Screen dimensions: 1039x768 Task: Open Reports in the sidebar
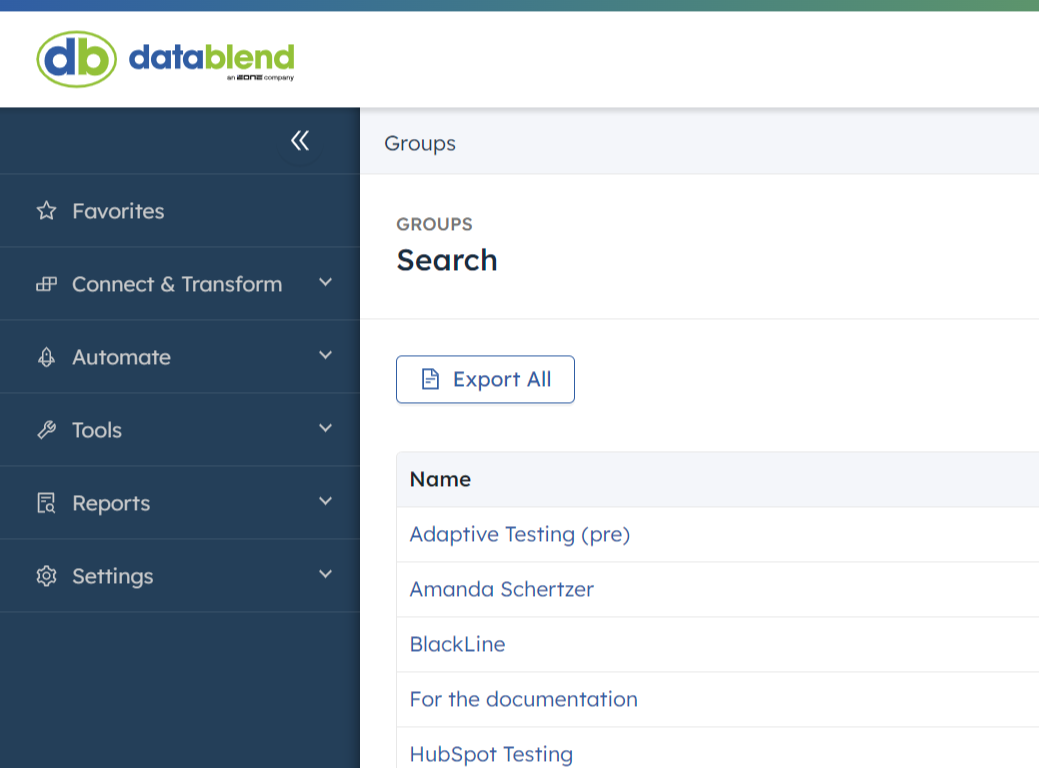pos(180,503)
